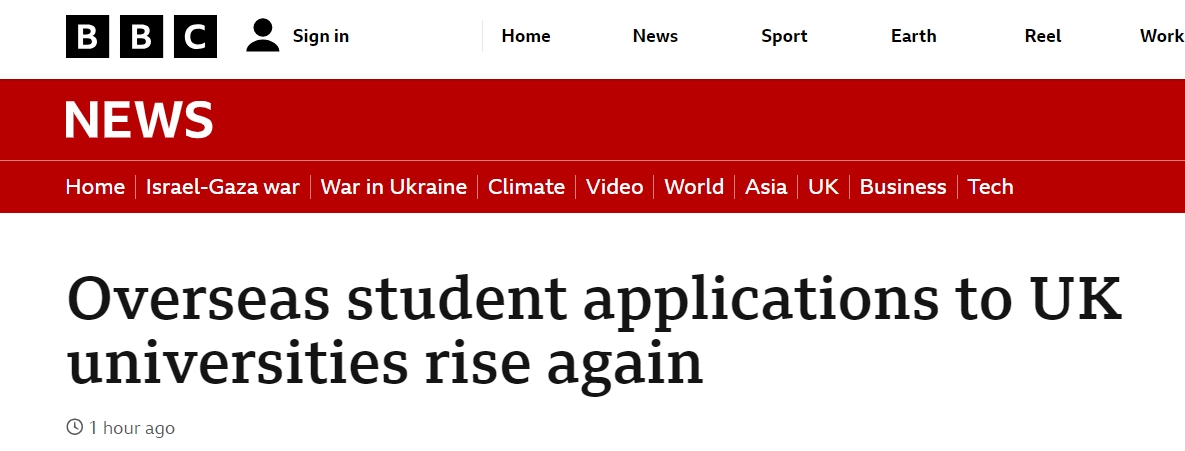Open News in top navigation

pyautogui.click(x=655, y=36)
